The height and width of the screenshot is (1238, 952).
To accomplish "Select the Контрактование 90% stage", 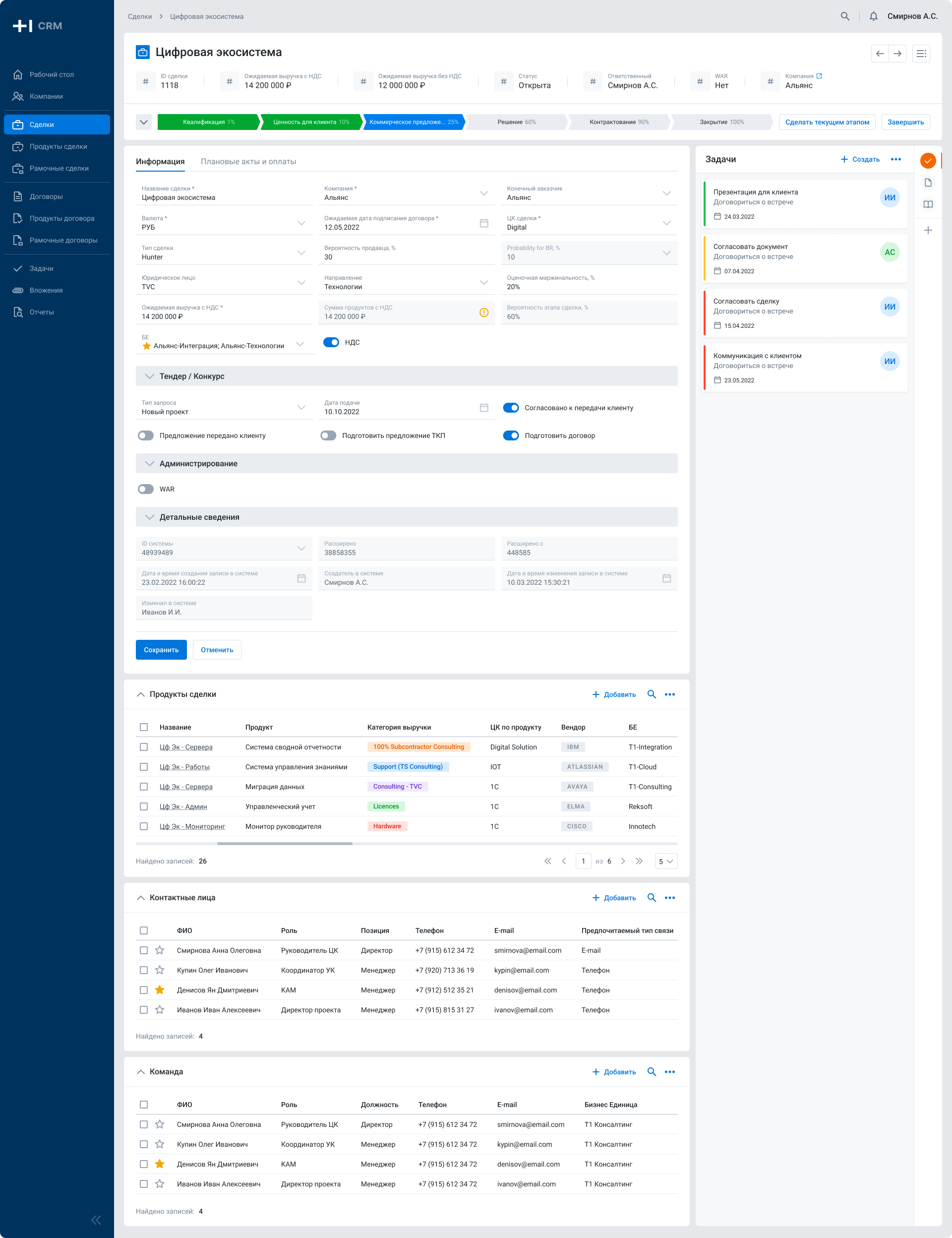I will 619,122.
